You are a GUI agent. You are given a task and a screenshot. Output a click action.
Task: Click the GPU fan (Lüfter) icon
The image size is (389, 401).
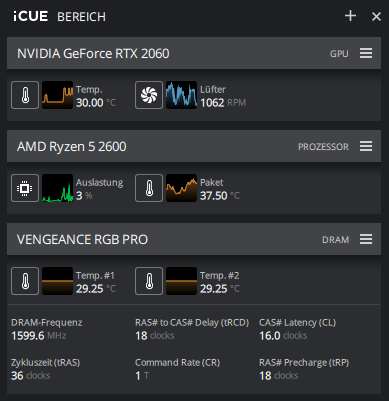tap(149, 95)
